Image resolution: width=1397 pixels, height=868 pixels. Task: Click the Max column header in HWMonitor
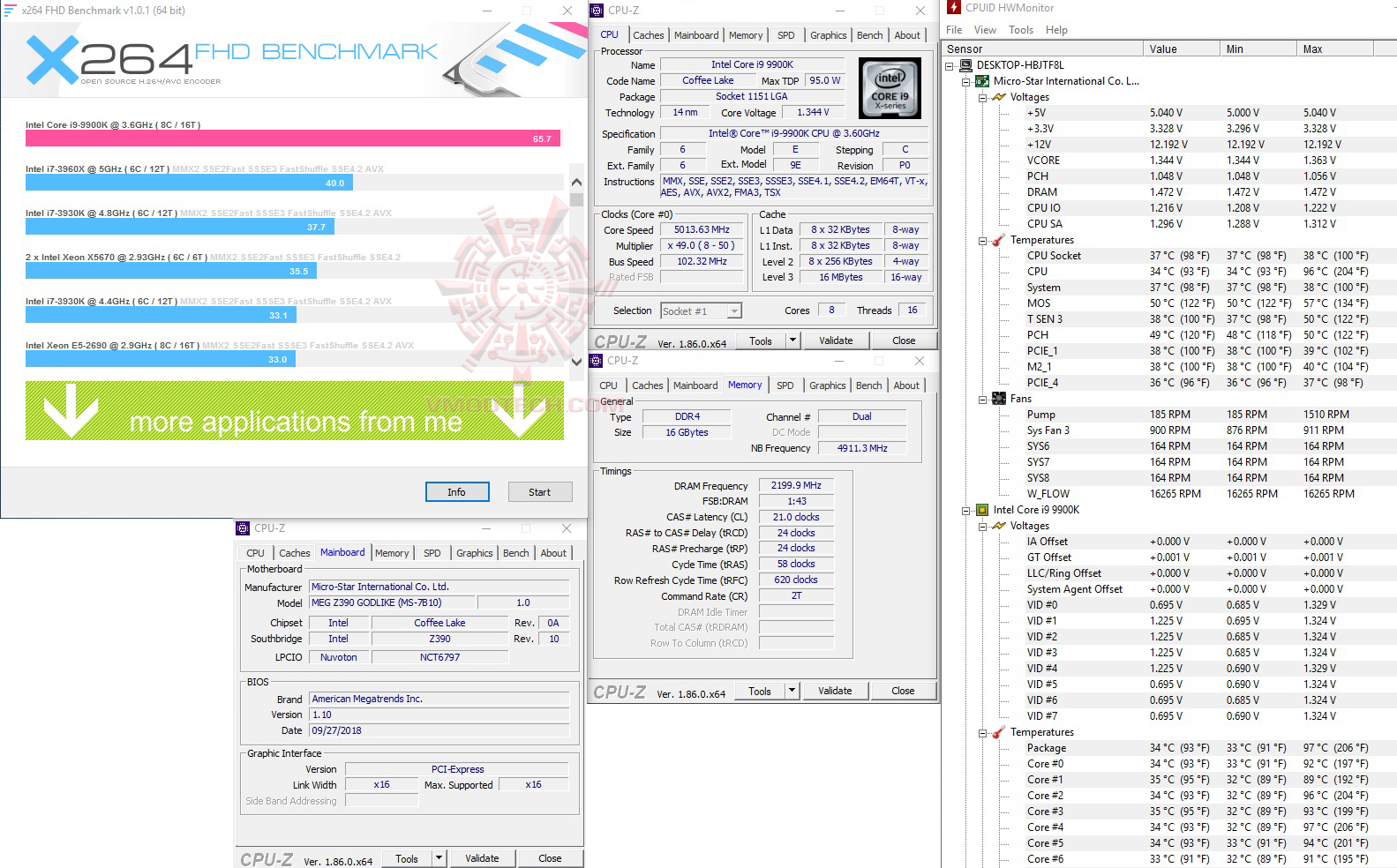(1334, 49)
